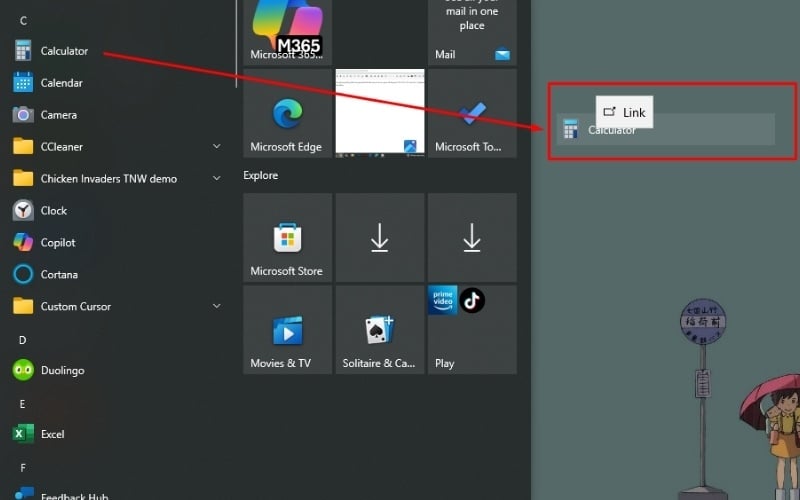The image size is (800, 500).
Task: Open the Excel app icon
Action: 23,434
